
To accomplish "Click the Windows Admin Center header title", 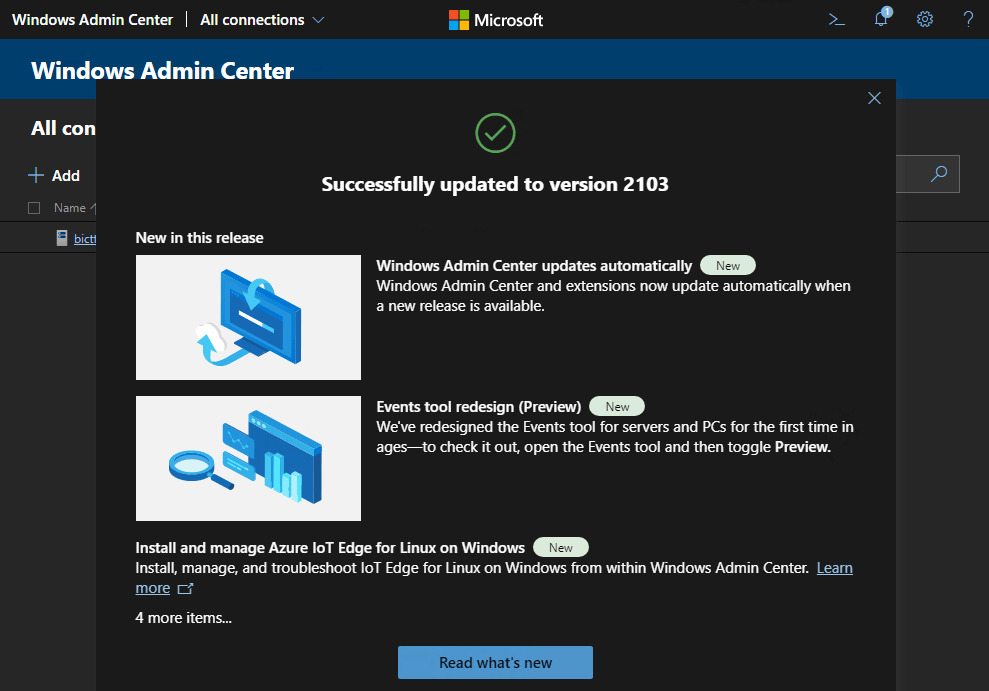I will (x=92, y=20).
